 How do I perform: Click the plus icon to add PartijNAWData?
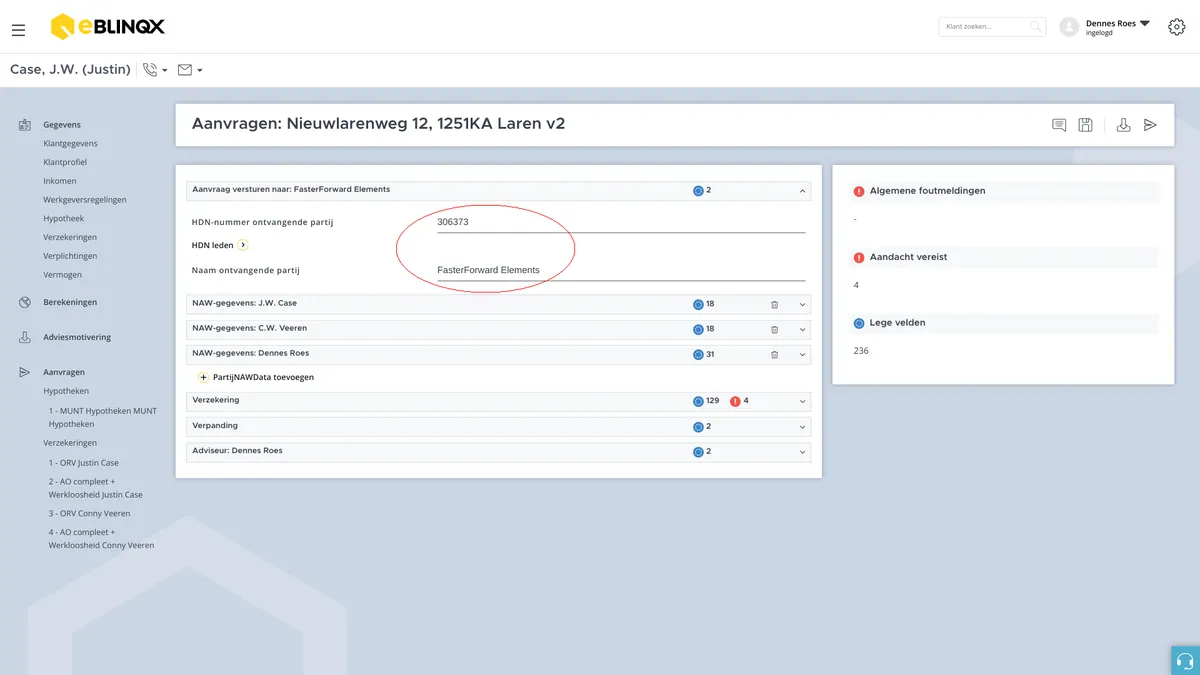(204, 377)
